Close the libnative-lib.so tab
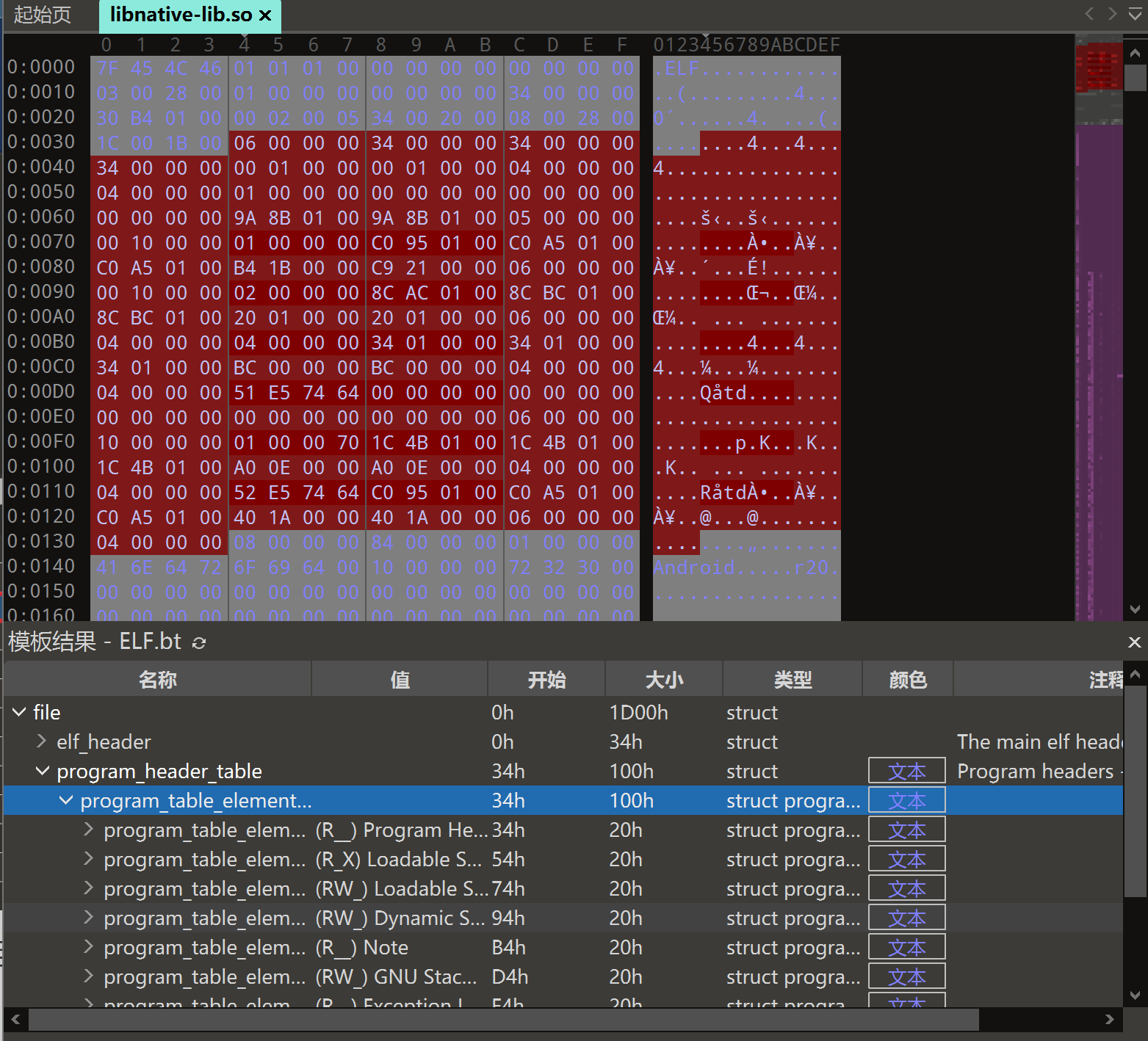The image size is (1148, 1041). 266,15
